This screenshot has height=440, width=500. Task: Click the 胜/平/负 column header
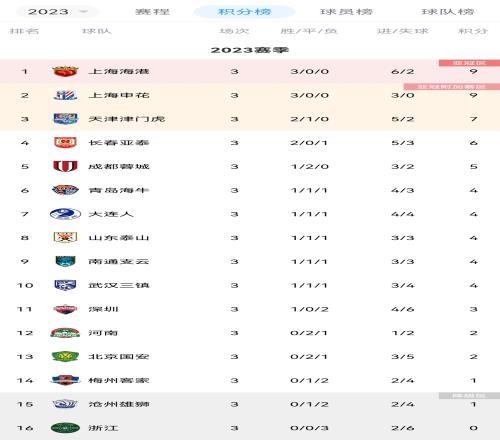[x=309, y=31]
